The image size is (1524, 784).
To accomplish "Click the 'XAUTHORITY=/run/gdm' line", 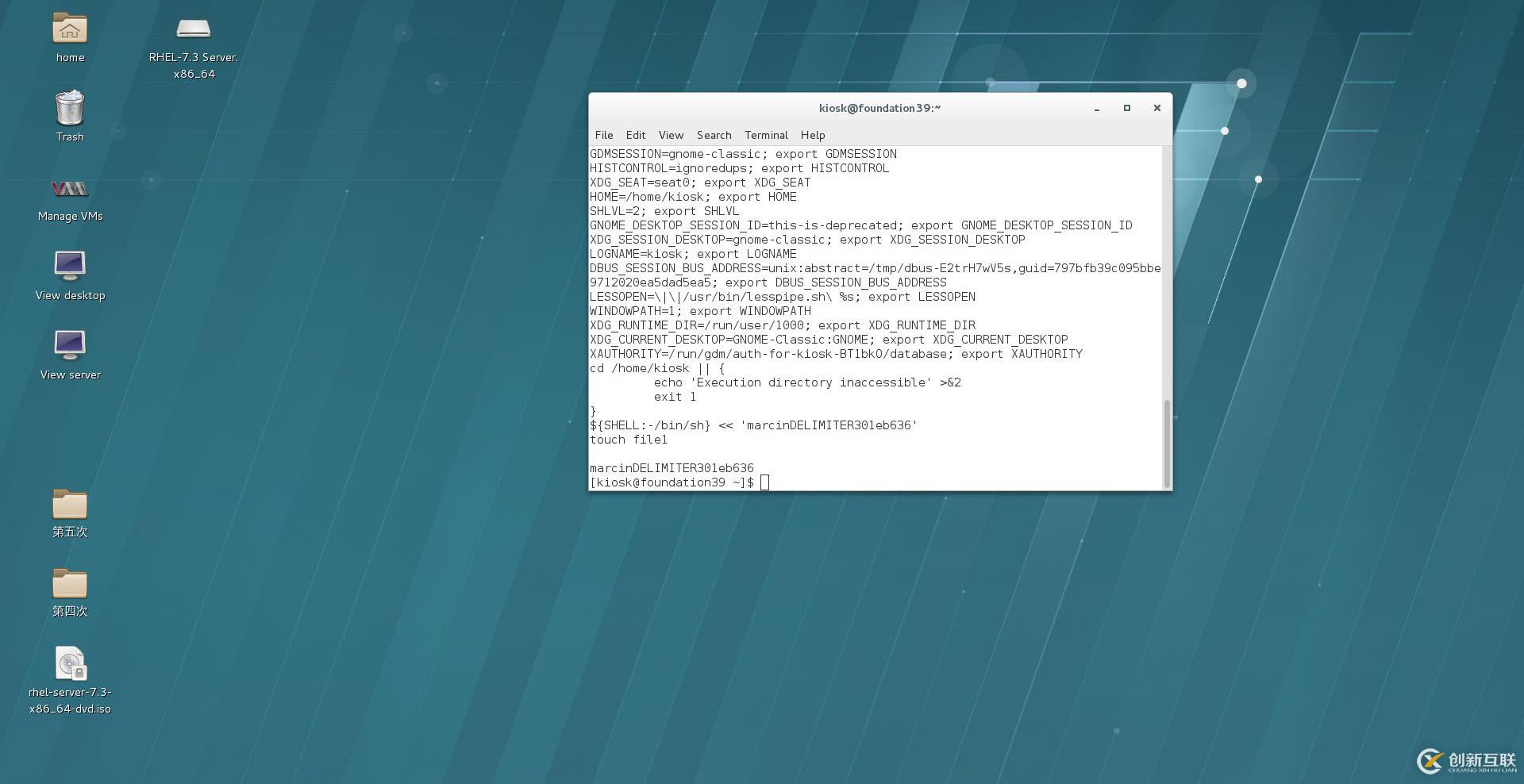I will (x=836, y=354).
